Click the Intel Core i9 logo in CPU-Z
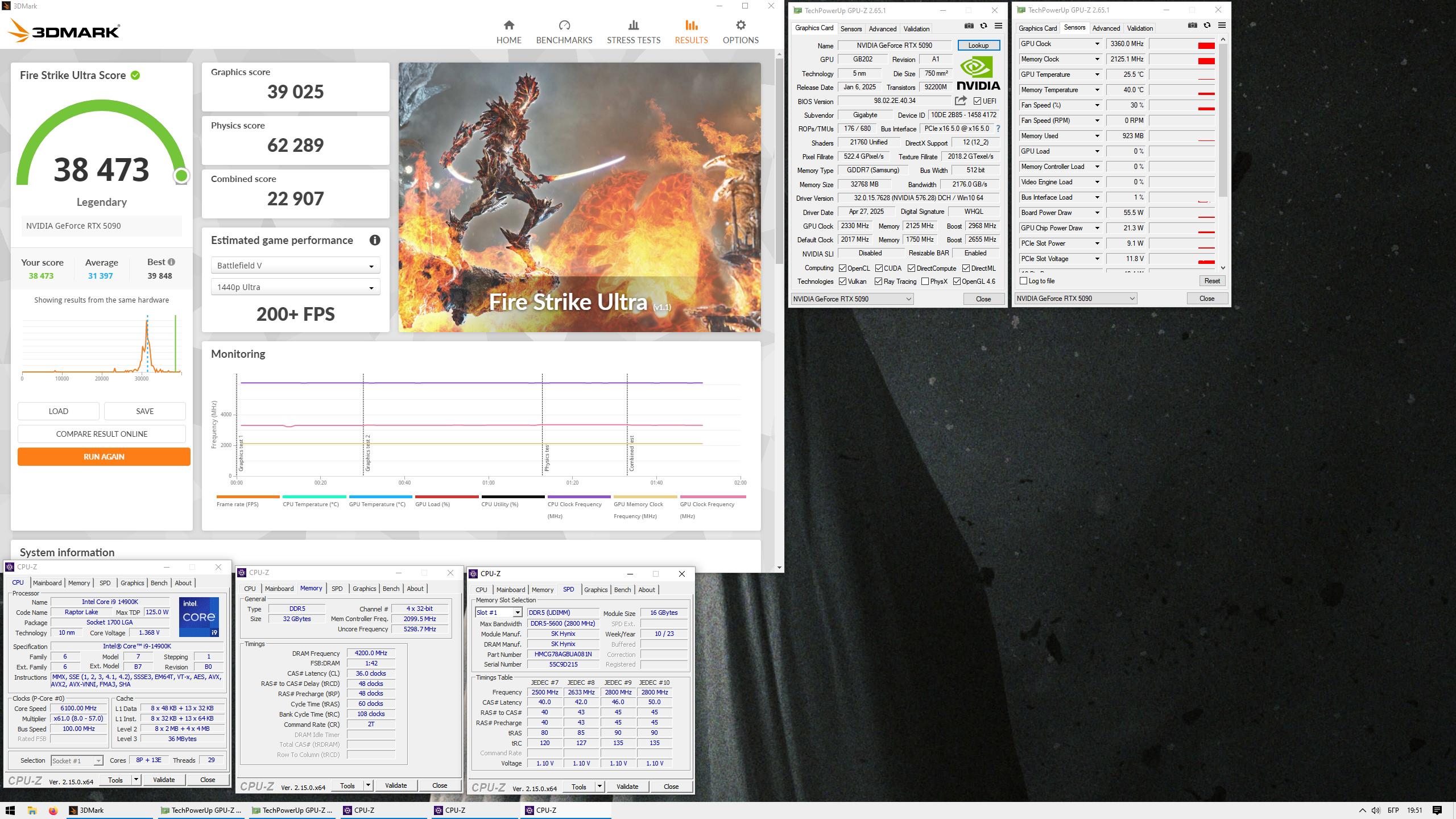The width and height of the screenshot is (1456, 819). point(199,617)
